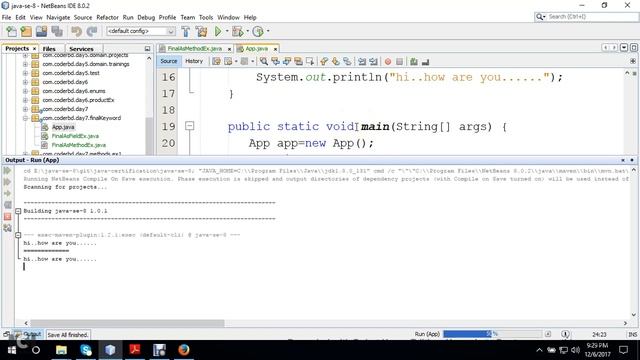Click the Open Project toolbar icon

coord(42,31)
